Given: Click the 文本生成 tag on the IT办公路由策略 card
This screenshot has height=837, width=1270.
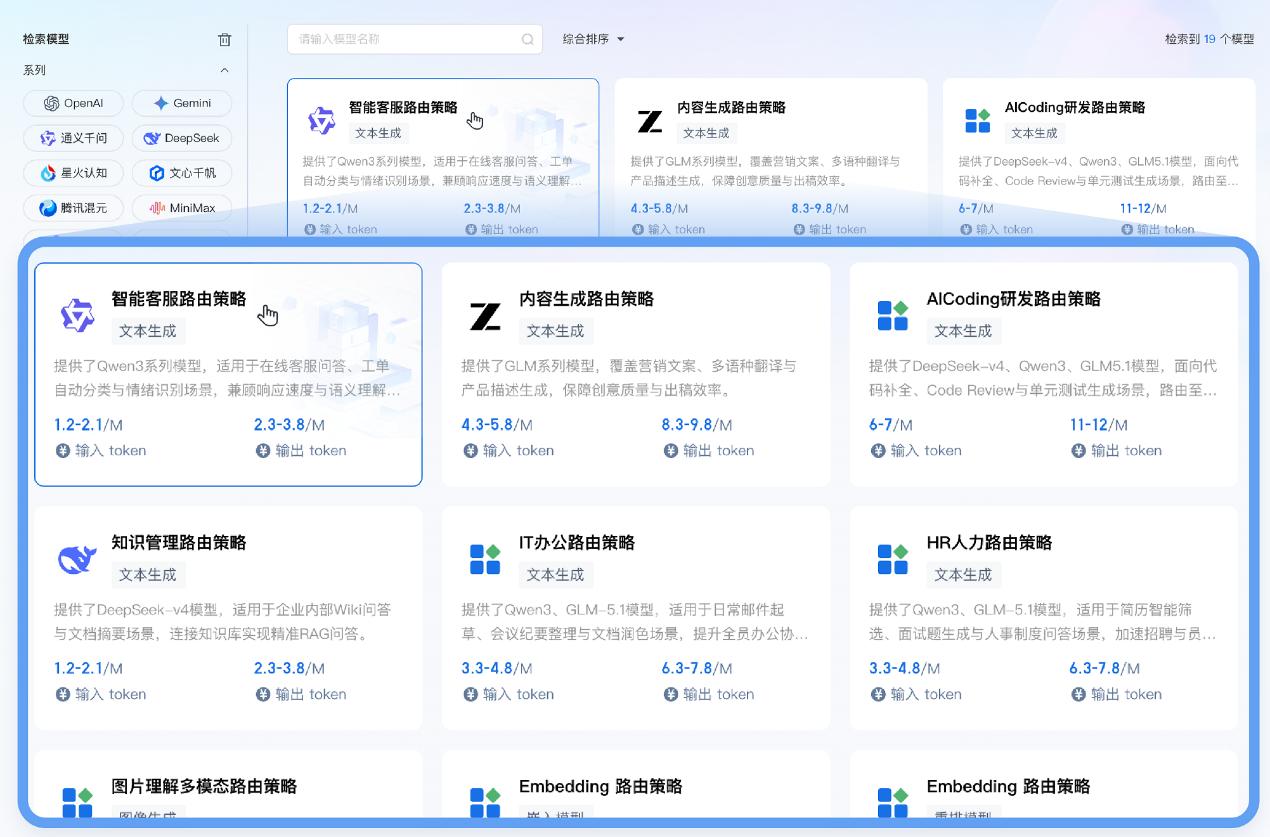Looking at the screenshot, I should pyautogui.click(x=556, y=575).
